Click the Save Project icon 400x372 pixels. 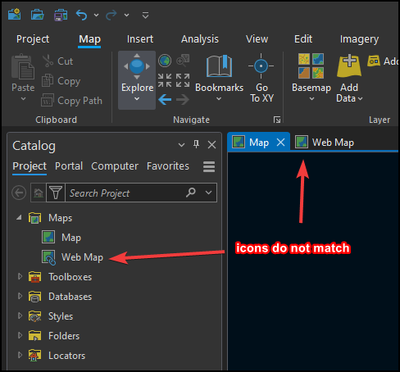click(60, 15)
